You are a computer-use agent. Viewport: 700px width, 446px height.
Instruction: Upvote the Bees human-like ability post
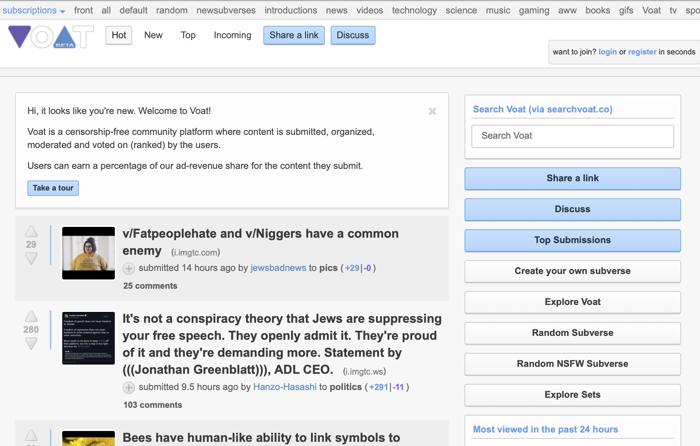tap(31, 435)
